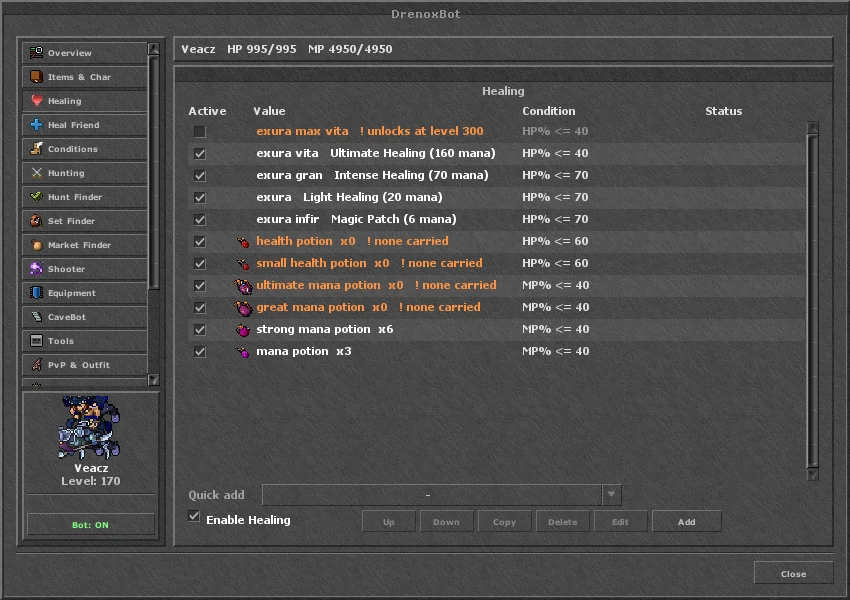Click 'HP% <= 60' on health potion row
Viewport: 850px width, 600px height.
click(x=555, y=241)
